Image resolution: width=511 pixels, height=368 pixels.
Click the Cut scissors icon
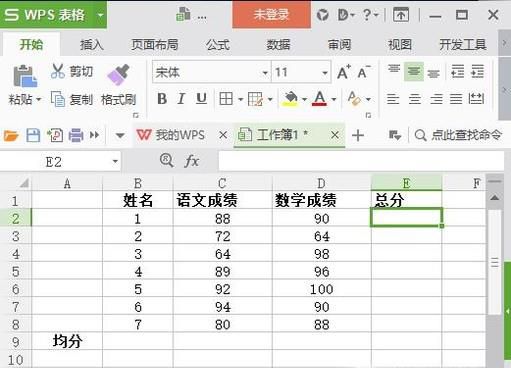click(58, 71)
